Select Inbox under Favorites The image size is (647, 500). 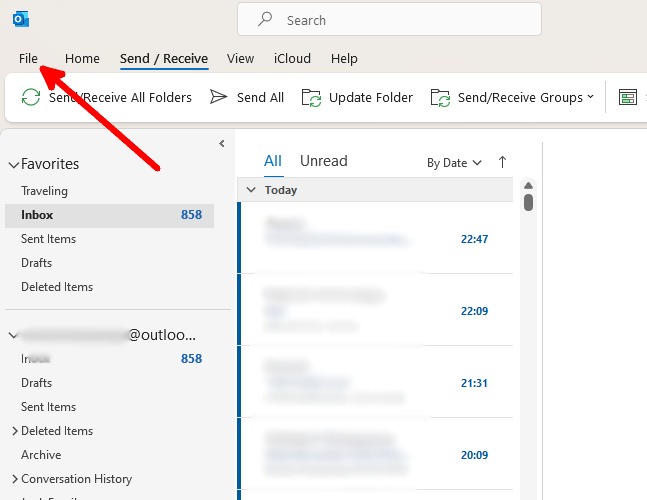[109, 215]
